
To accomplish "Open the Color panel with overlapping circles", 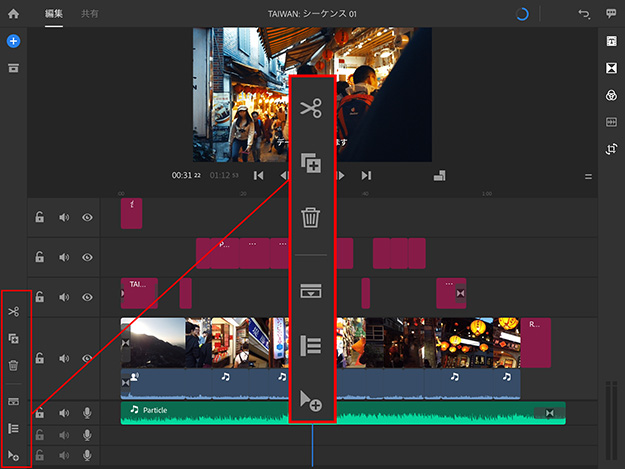I will tap(611, 95).
